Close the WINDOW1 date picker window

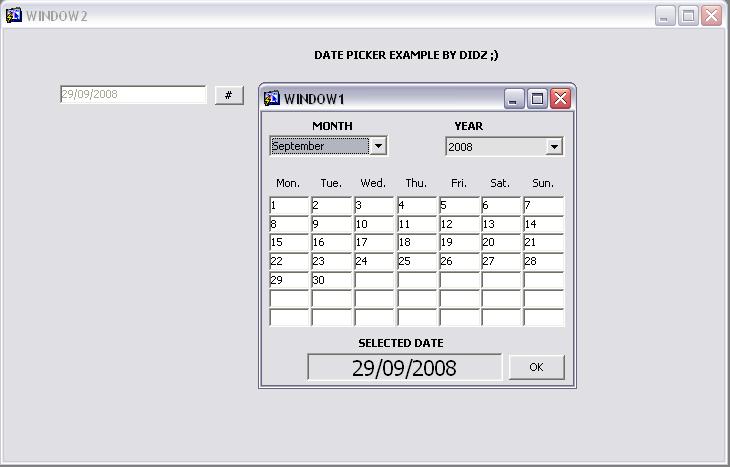pos(560,98)
